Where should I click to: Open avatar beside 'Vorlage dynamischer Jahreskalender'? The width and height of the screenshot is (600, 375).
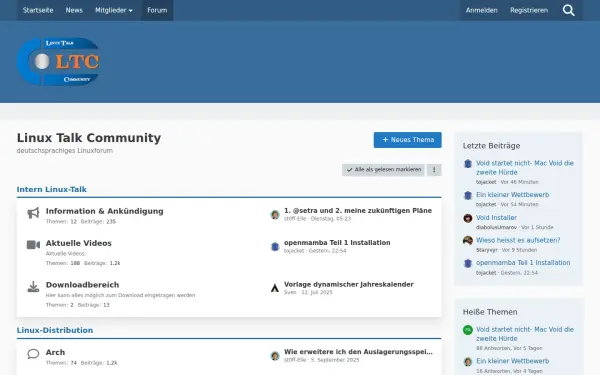click(275, 288)
